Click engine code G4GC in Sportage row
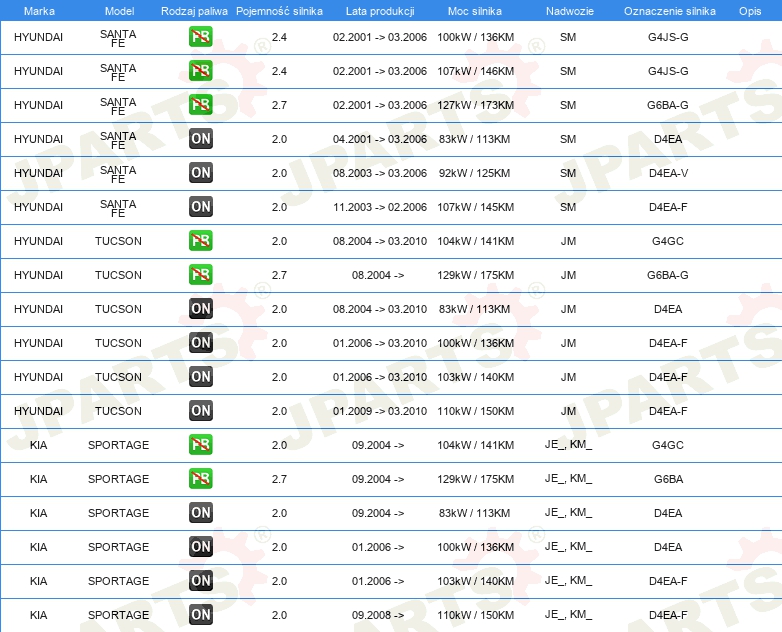This screenshot has height=632, width=782. pyautogui.click(x=668, y=445)
